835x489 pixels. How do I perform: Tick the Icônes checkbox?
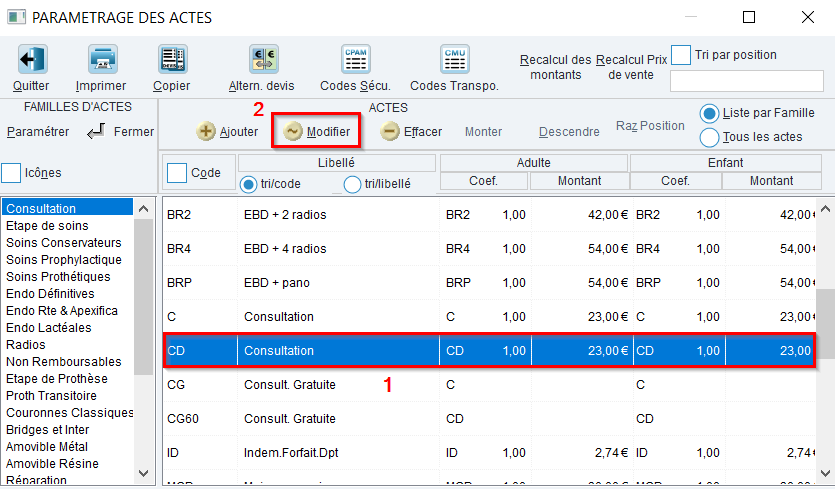click(11, 173)
